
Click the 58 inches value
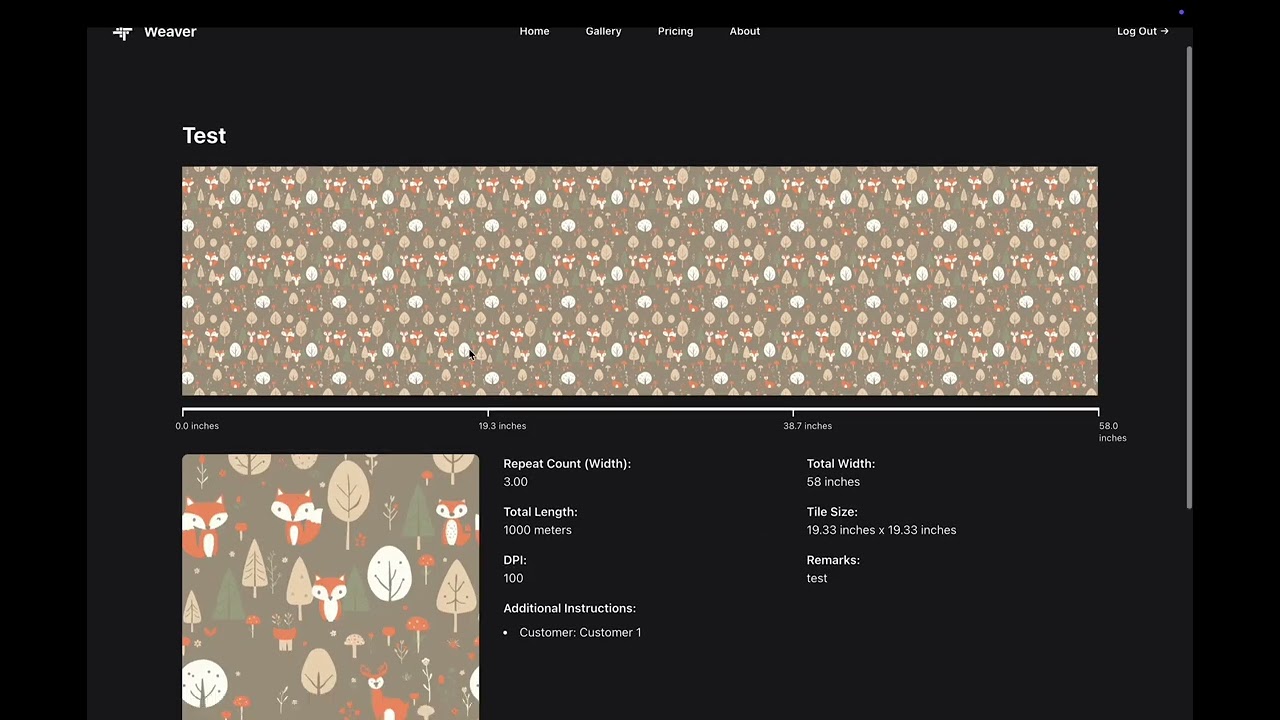[833, 482]
